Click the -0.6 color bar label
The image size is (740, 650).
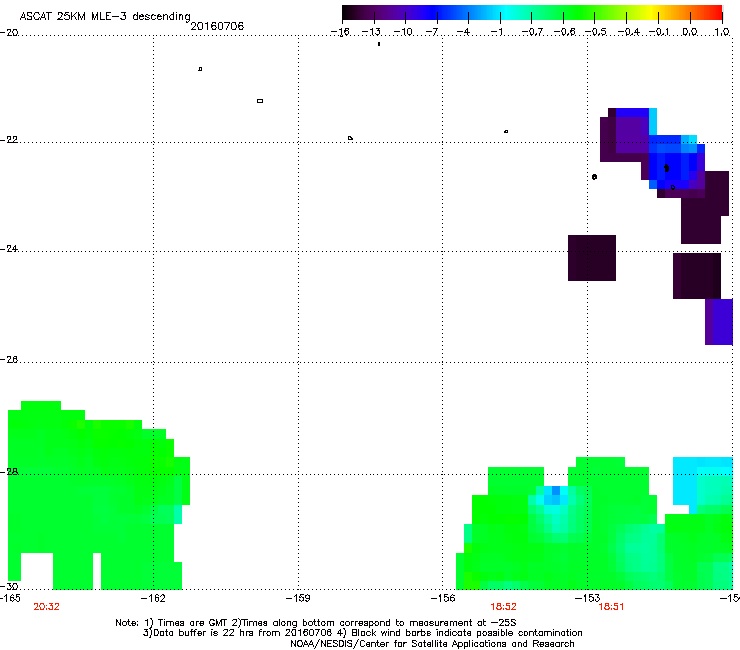pyautogui.click(x=564, y=32)
